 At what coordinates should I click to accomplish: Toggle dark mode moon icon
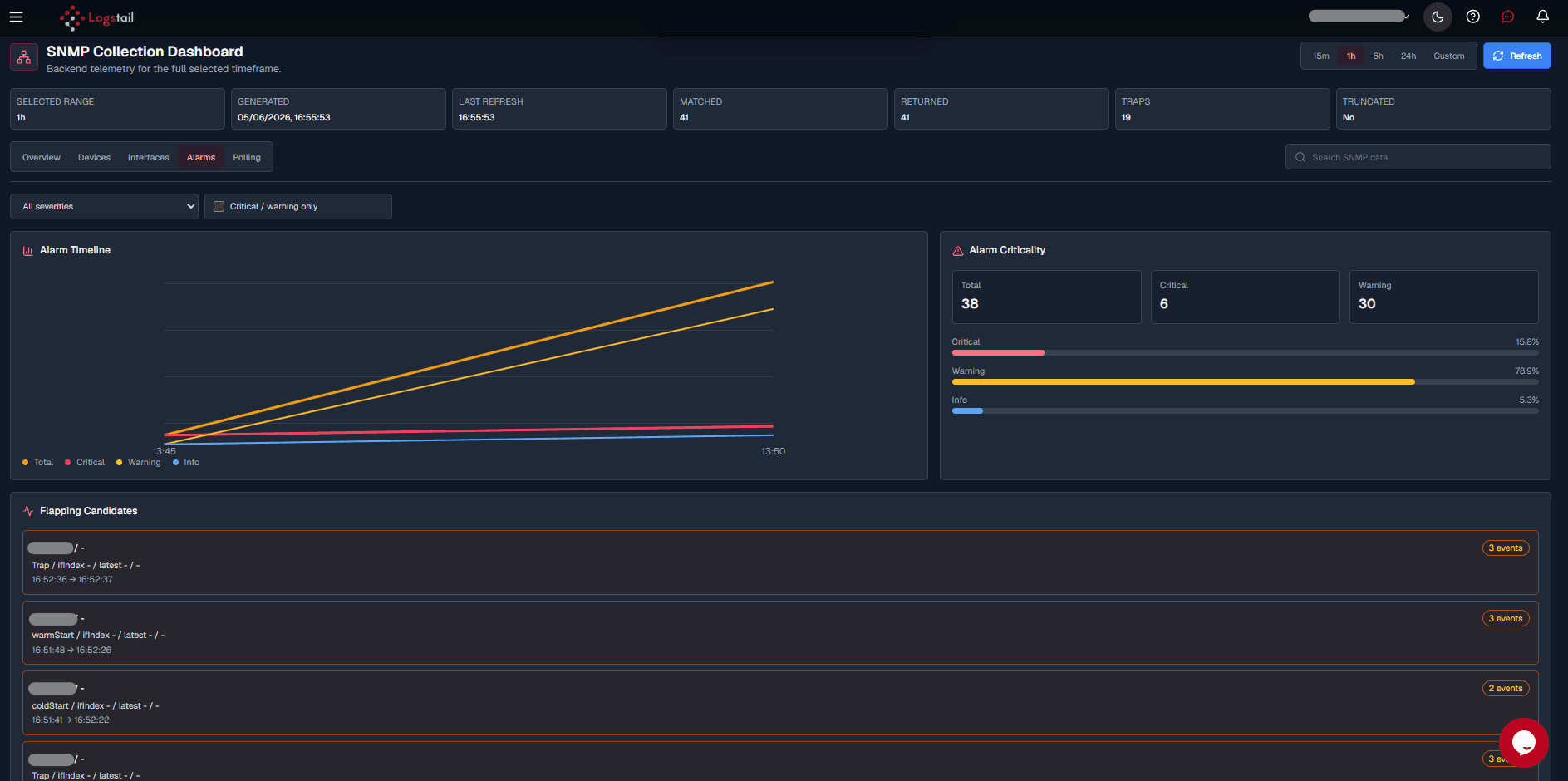(1438, 17)
